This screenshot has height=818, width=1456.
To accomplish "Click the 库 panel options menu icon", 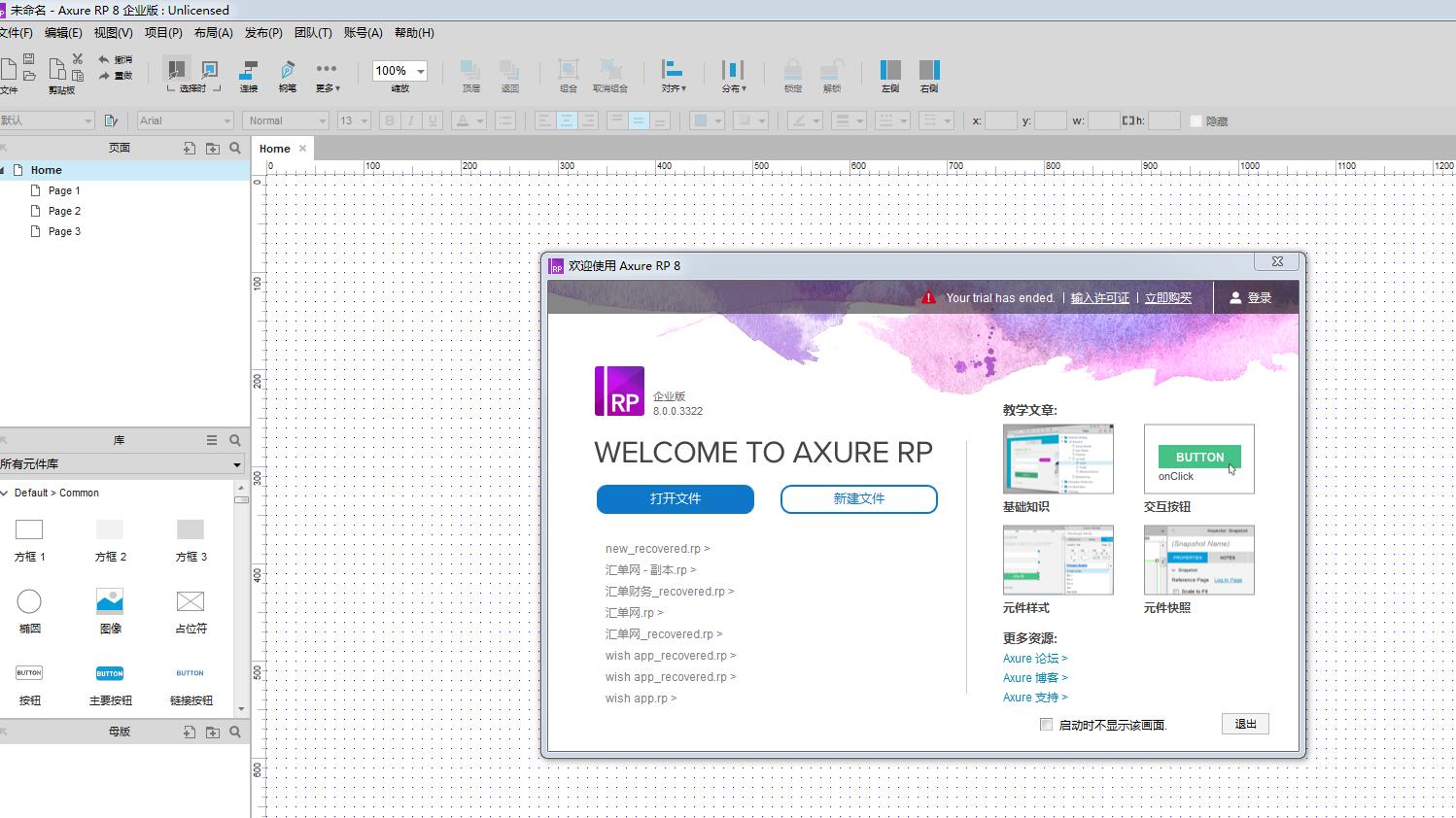I will (x=212, y=440).
